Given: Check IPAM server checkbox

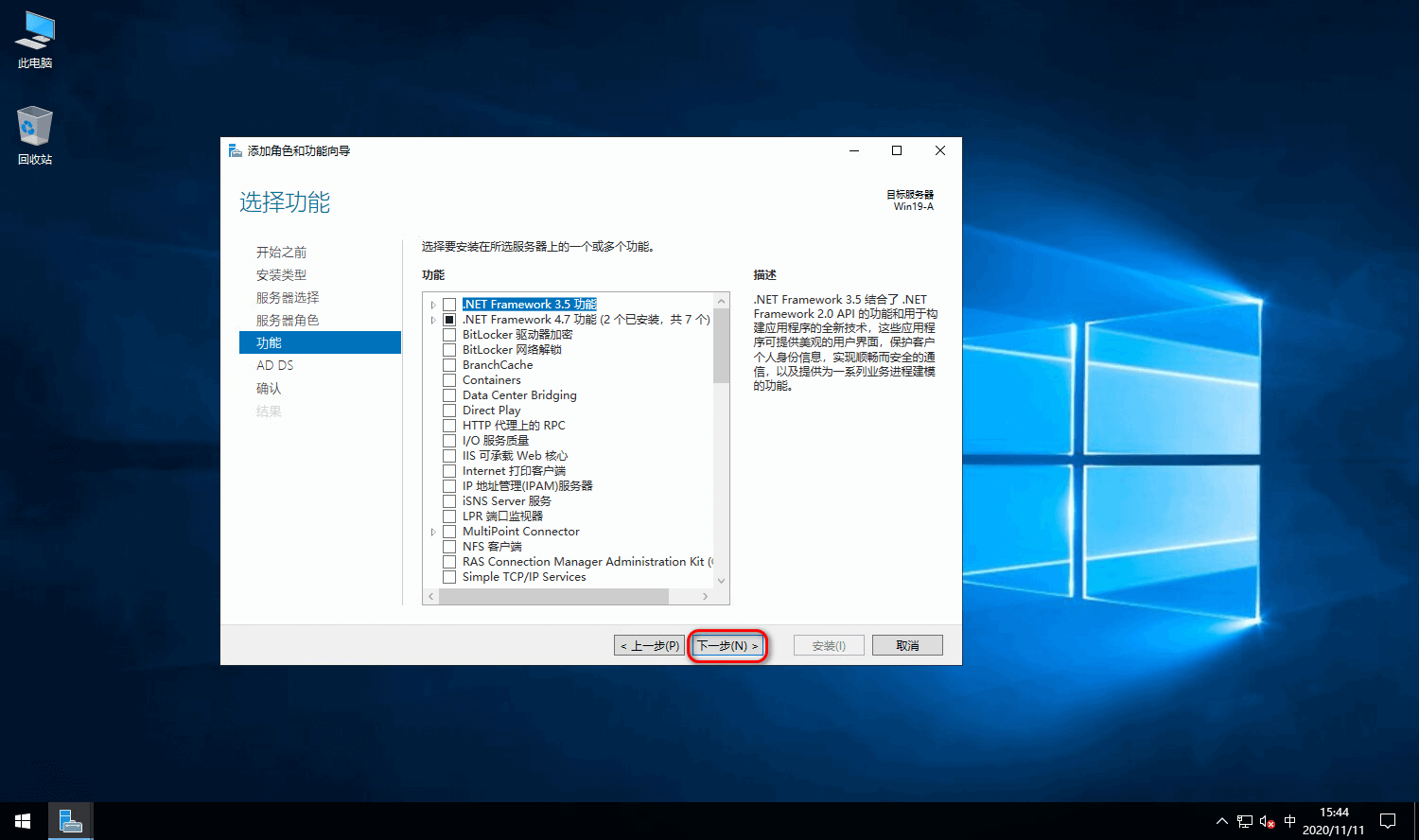Looking at the screenshot, I should point(449,486).
